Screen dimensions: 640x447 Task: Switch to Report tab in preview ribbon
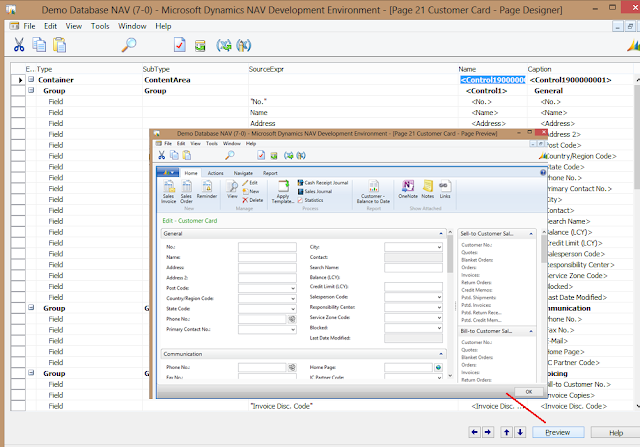(270, 173)
